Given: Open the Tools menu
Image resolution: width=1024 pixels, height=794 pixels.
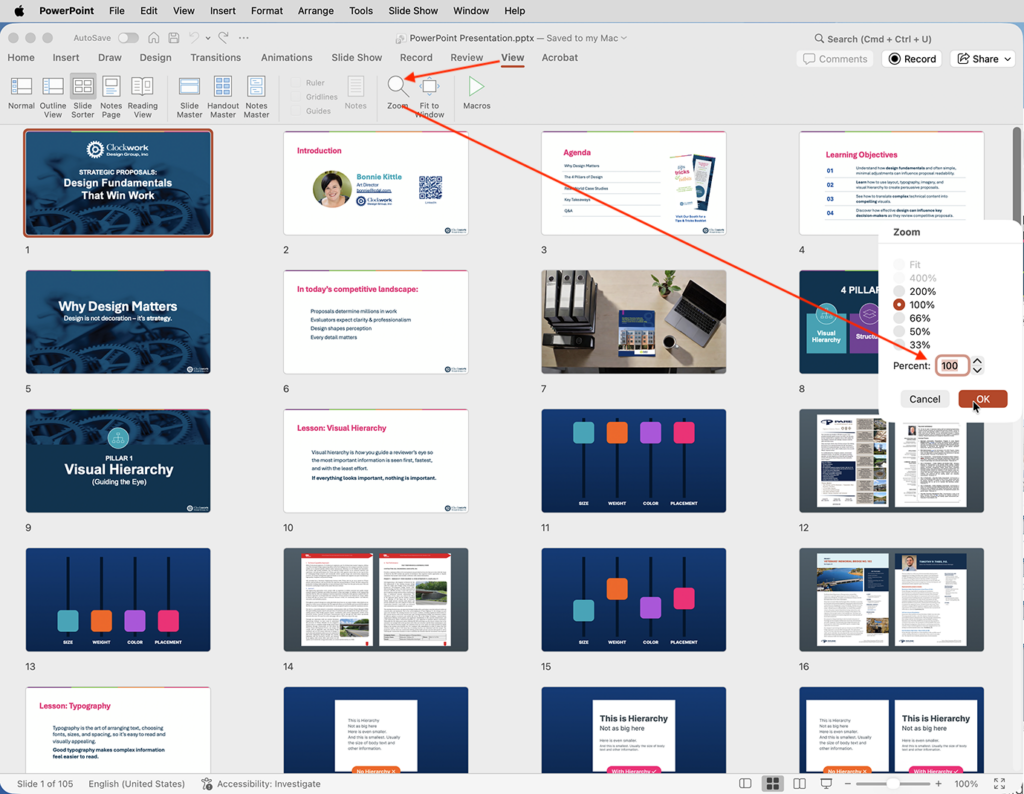Looking at the screenshot, I should 361,10.
